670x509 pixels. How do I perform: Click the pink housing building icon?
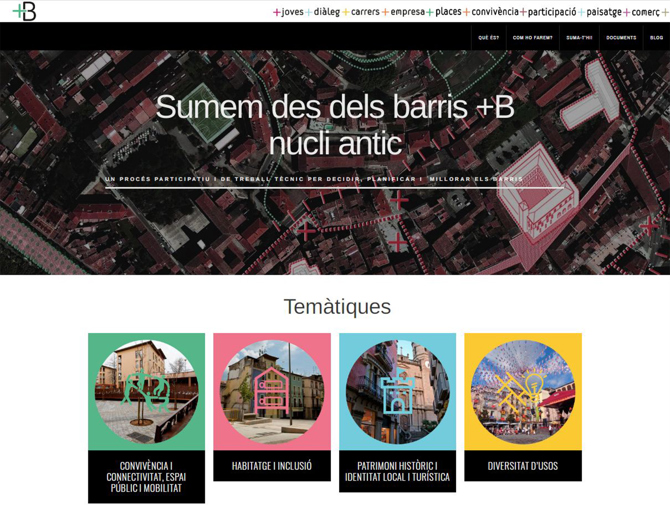pos(272,391)
